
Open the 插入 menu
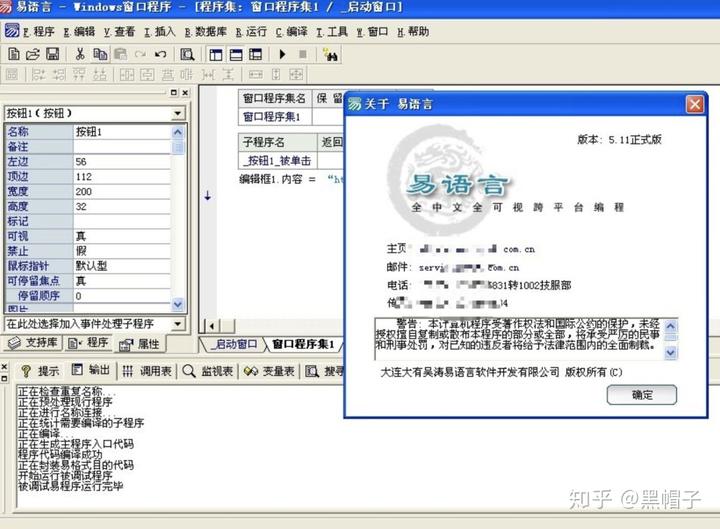[160, 32]
